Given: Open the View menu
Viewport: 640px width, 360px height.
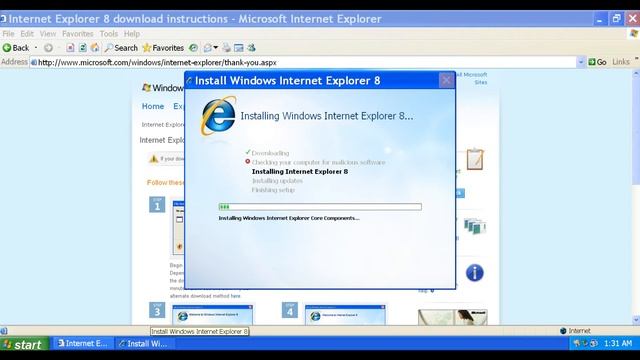Looking at the screenshot, I should (x=48, y=33).
